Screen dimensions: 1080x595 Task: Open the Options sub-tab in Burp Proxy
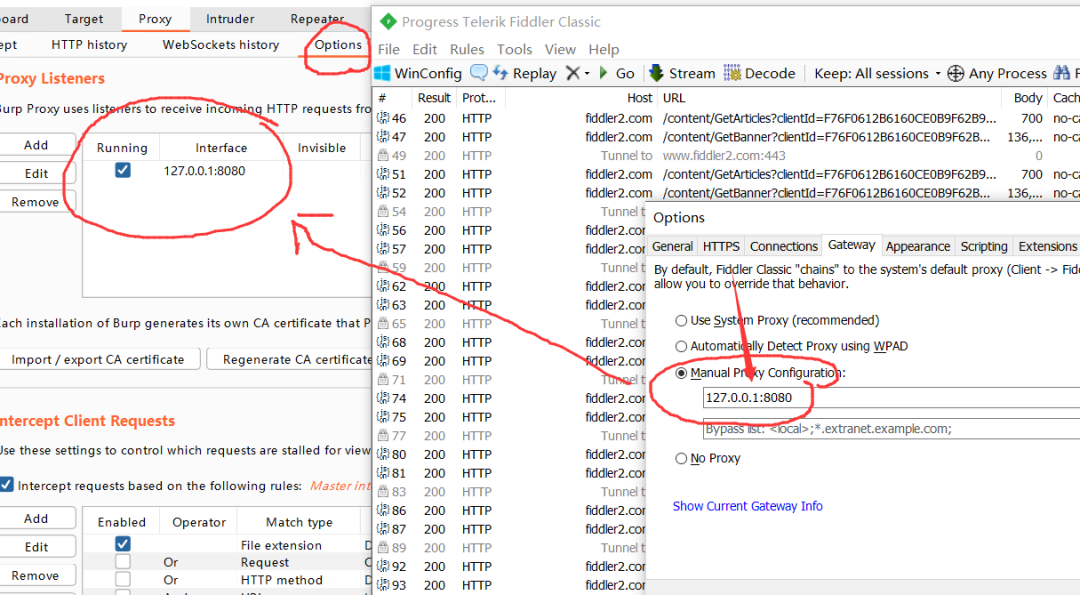[338, 45]
